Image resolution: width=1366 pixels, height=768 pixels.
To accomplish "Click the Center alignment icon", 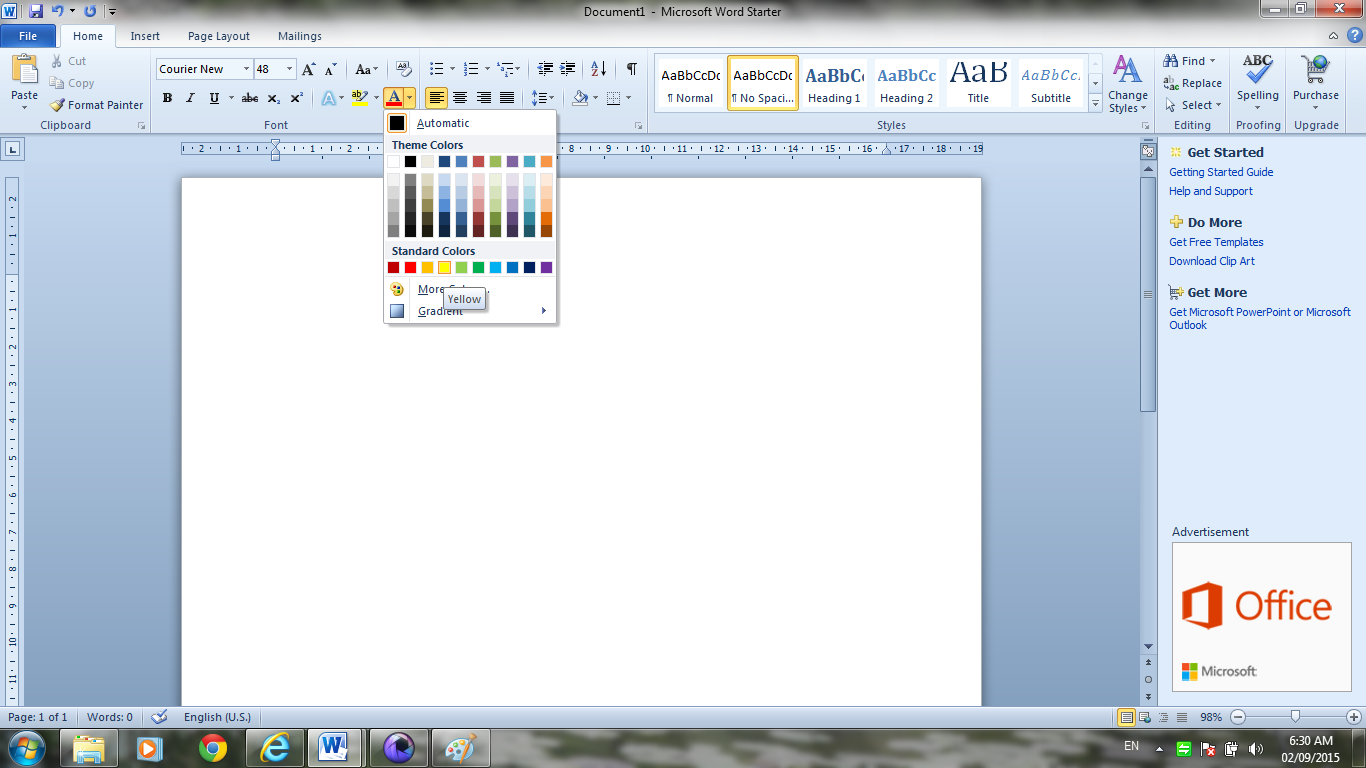I will pyautogui.click(x=460, y=98).
